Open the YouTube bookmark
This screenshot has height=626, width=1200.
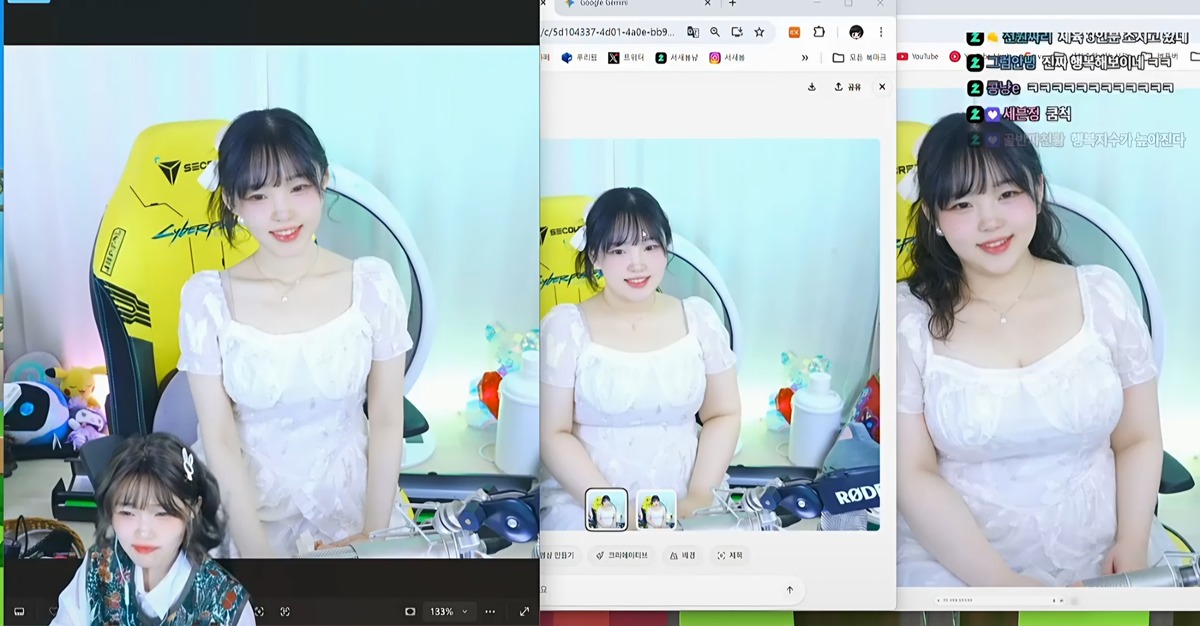pos(918,57)
